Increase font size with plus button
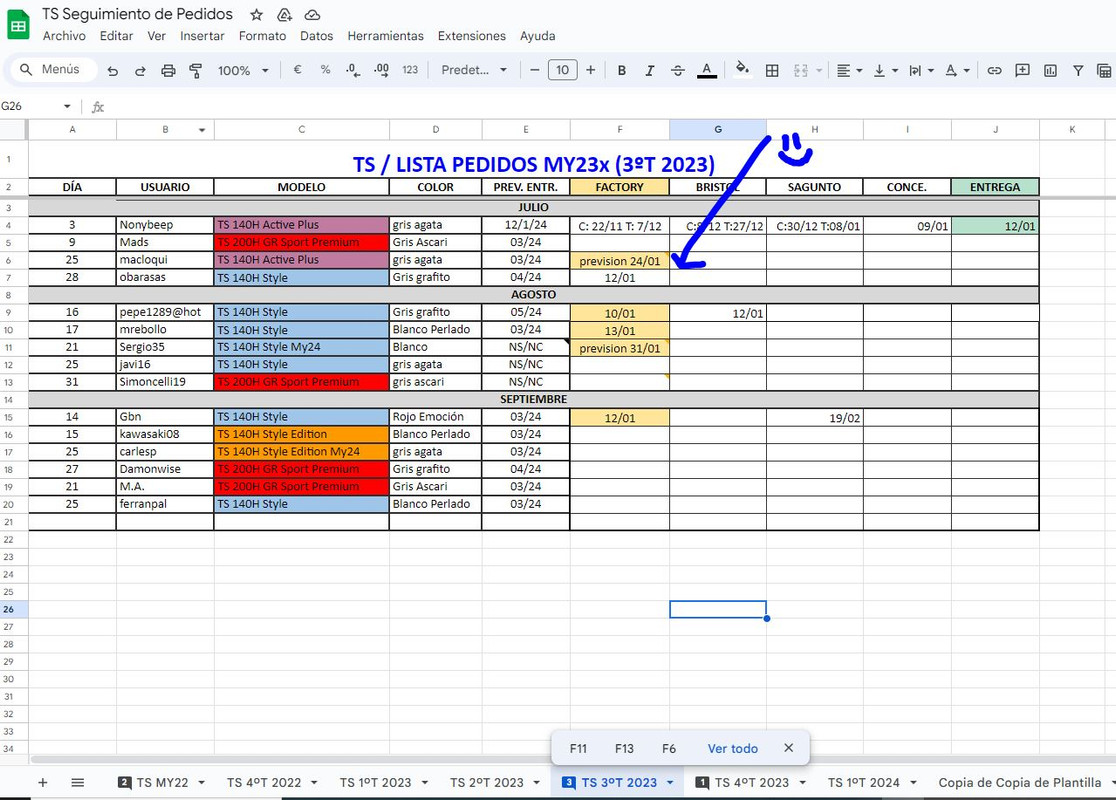 [590, 70]
